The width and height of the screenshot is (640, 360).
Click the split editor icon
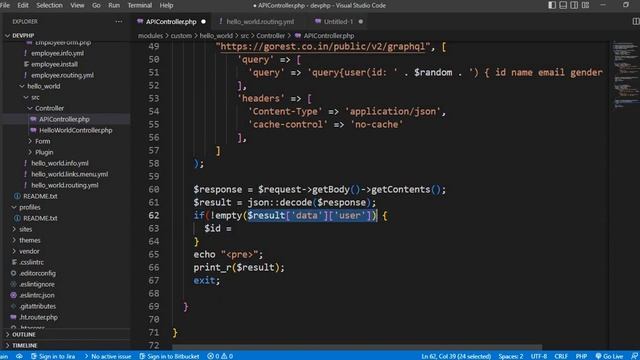(636, 21)
